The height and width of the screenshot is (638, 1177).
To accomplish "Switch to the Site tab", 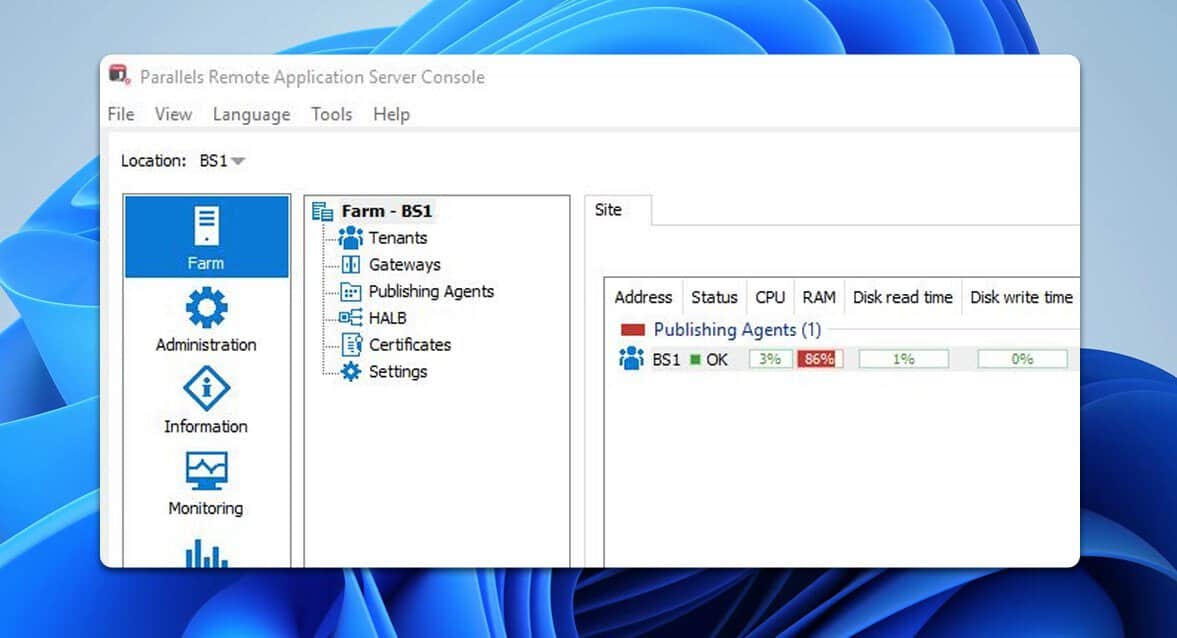I will (617, 210).
